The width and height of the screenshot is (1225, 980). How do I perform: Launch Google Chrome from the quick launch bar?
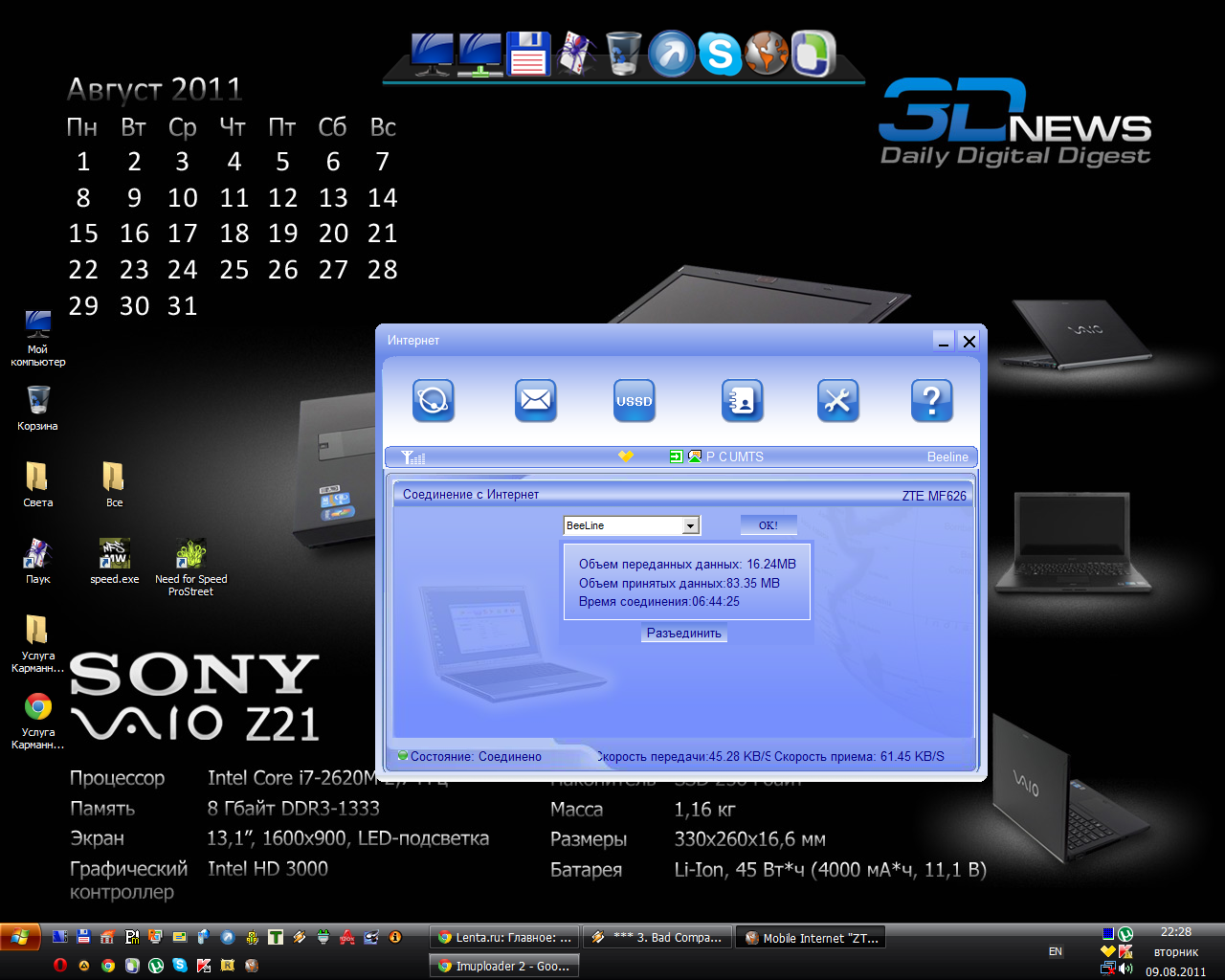107,966
